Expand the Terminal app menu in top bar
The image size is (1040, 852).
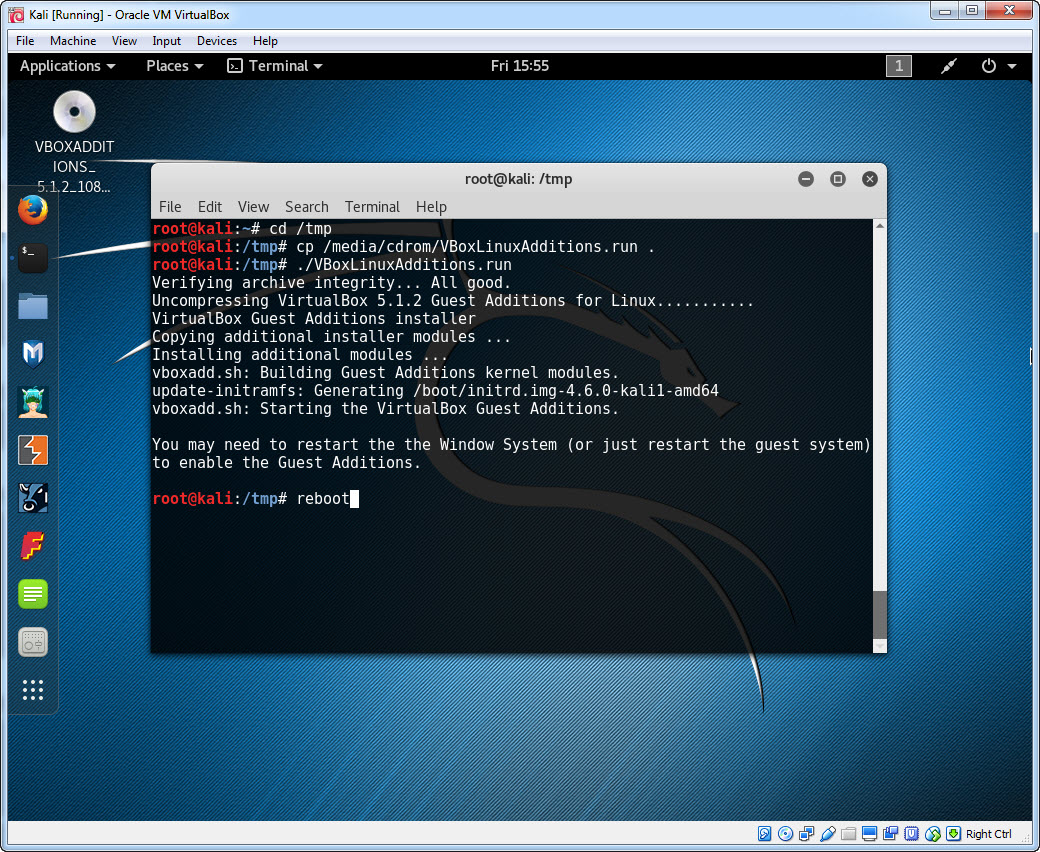coord(275,66)
